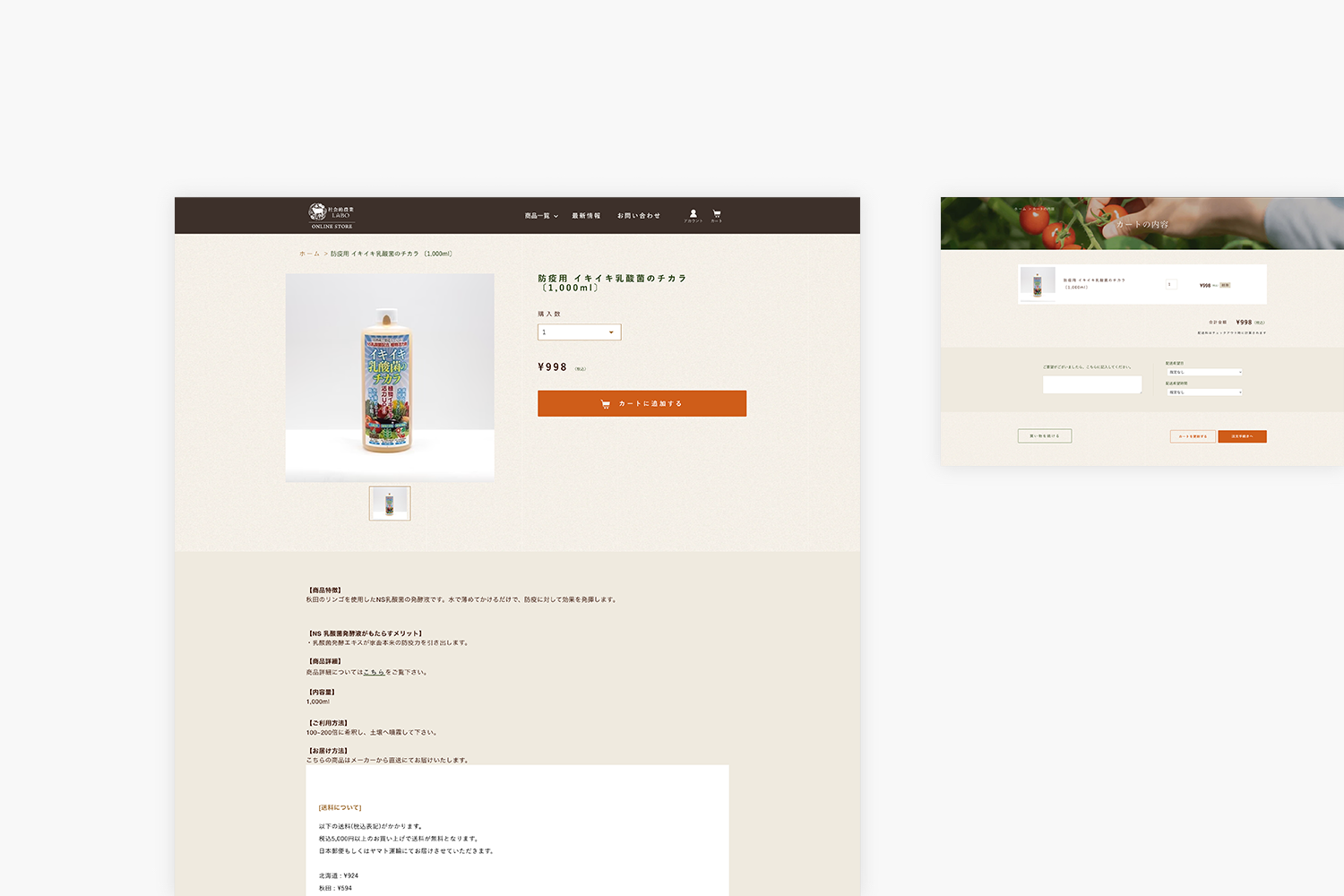Expand the 商品一覧 products menu
The height and width of the screenshot is (896, 1344).
(x=541, y=216)
